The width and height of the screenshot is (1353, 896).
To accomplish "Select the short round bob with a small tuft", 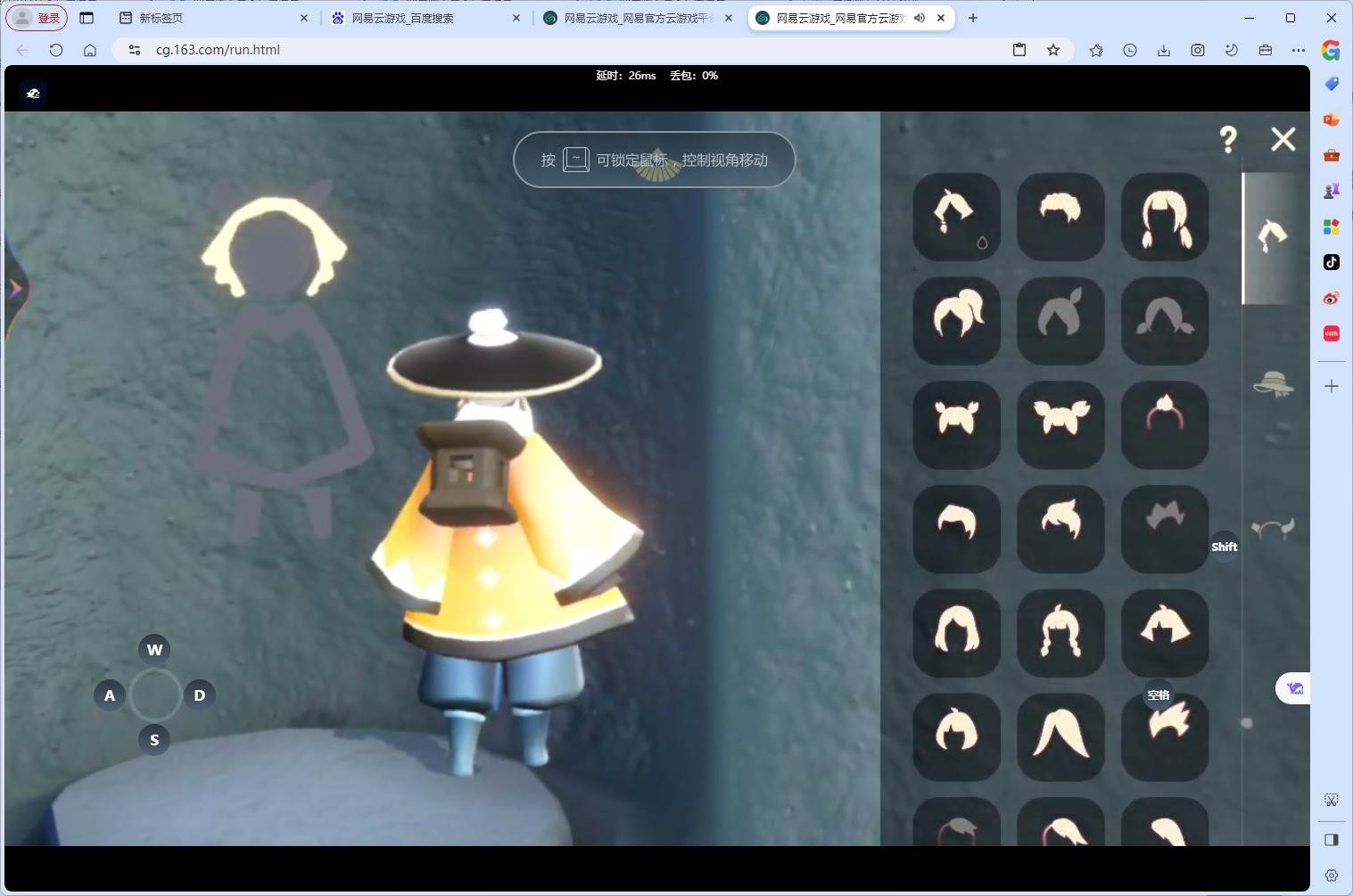I will coord(957,737).
